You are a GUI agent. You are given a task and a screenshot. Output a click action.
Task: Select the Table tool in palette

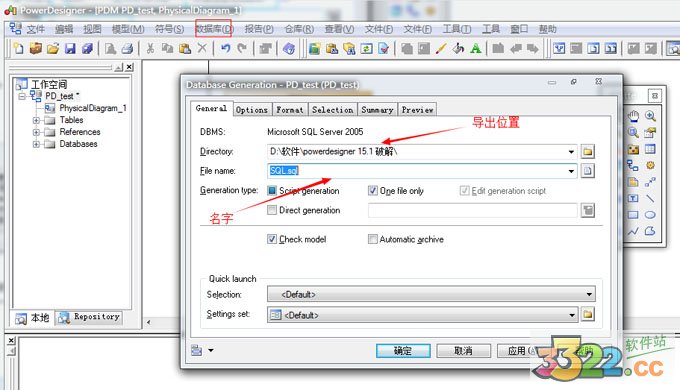[650, 149]
